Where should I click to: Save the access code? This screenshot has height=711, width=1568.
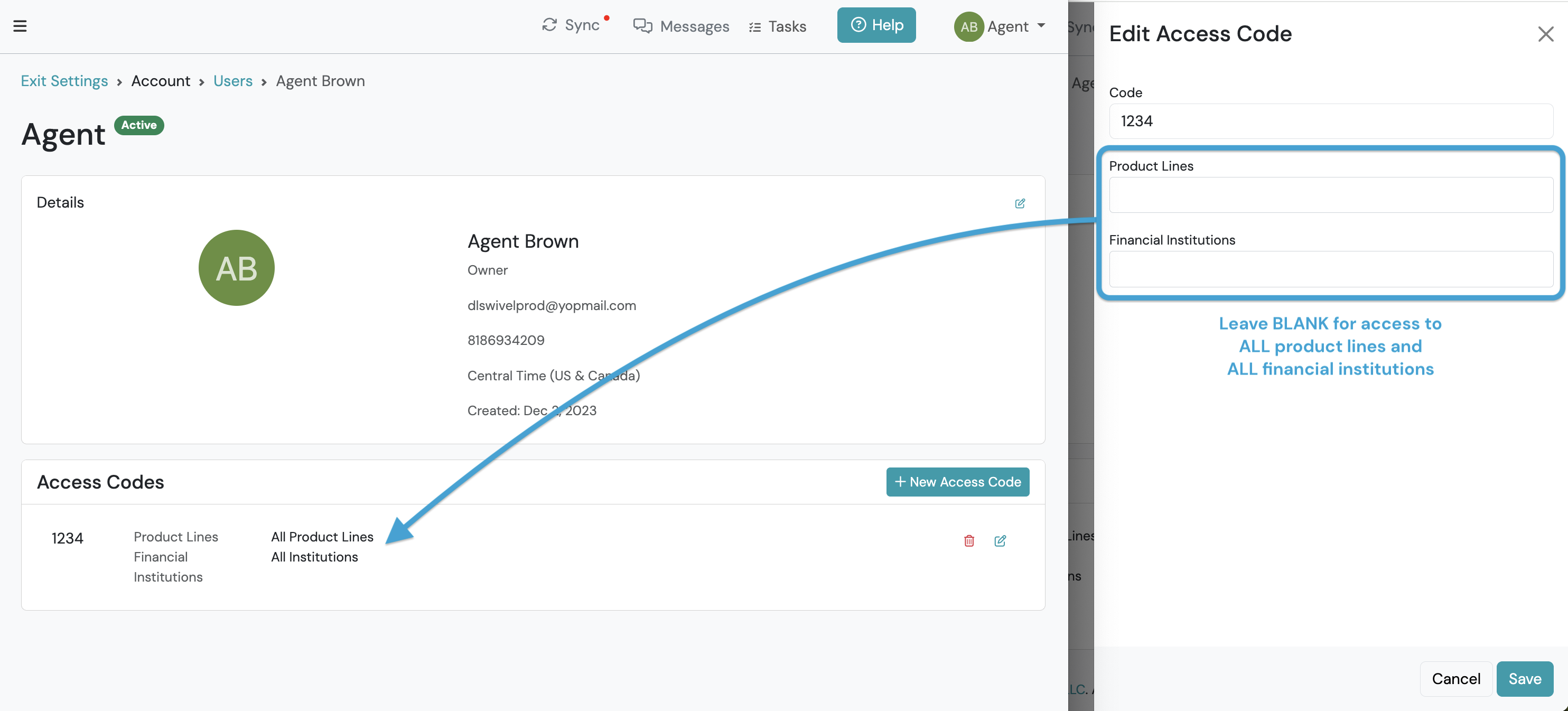point(1525,678)
